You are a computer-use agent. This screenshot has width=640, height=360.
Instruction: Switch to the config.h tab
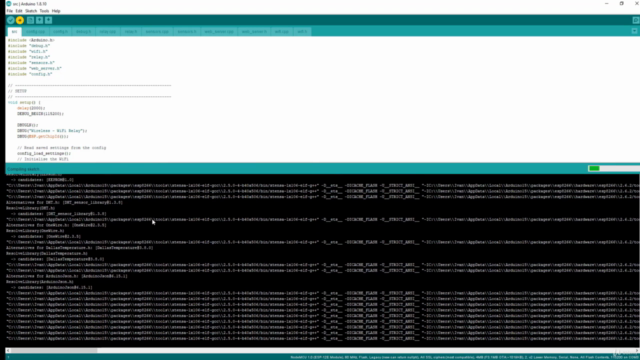(60, 31)
